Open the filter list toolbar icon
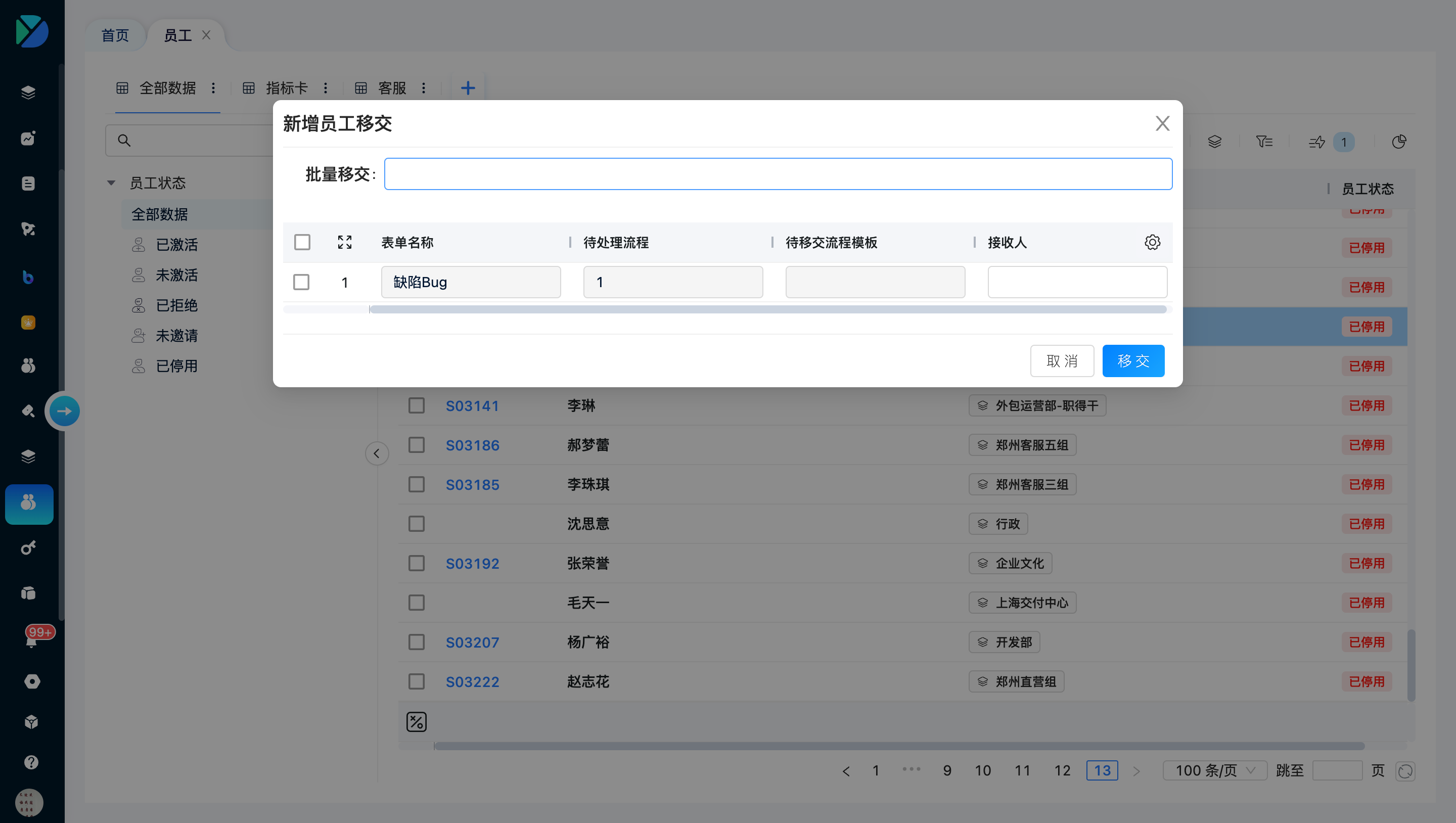 [1264, 142]
